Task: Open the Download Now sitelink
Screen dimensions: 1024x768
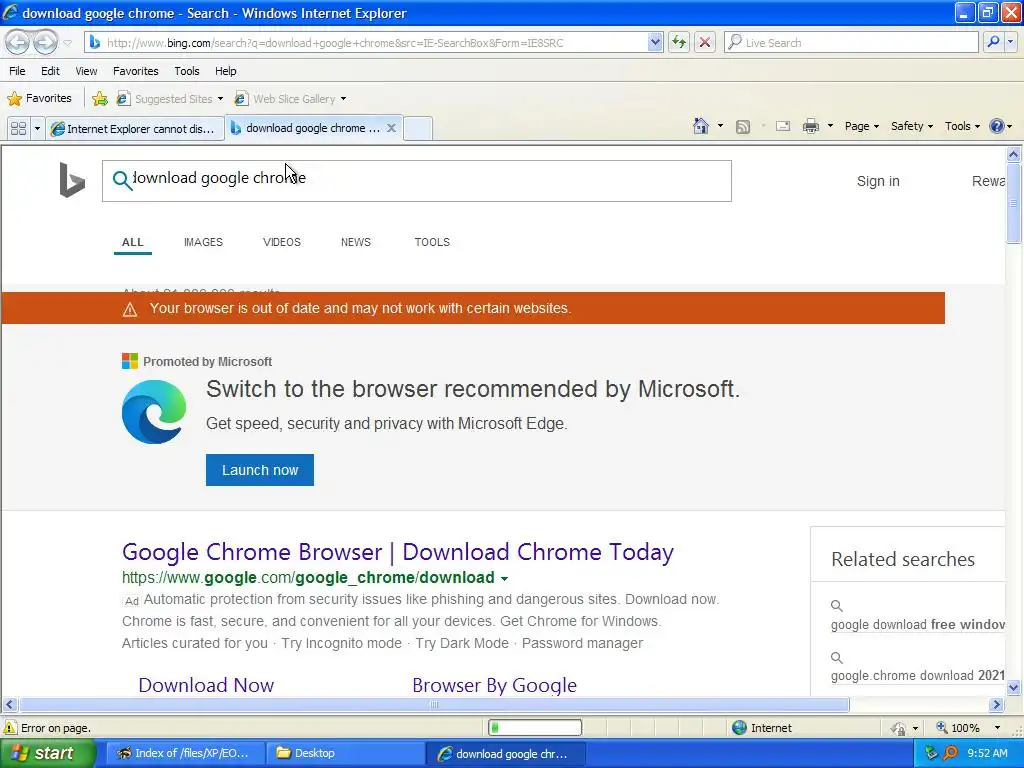Action: 206,685
